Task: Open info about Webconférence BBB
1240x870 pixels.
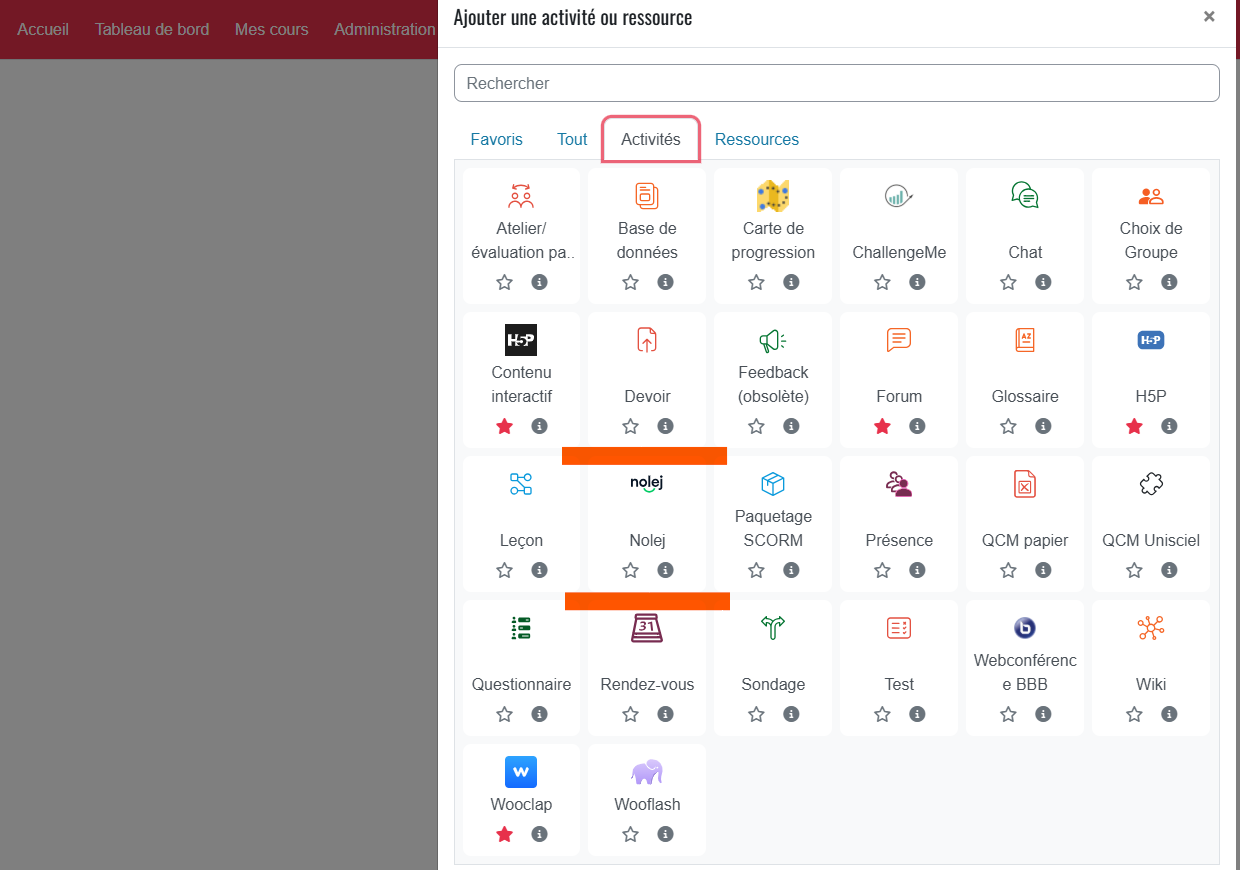Action: 1043,714
